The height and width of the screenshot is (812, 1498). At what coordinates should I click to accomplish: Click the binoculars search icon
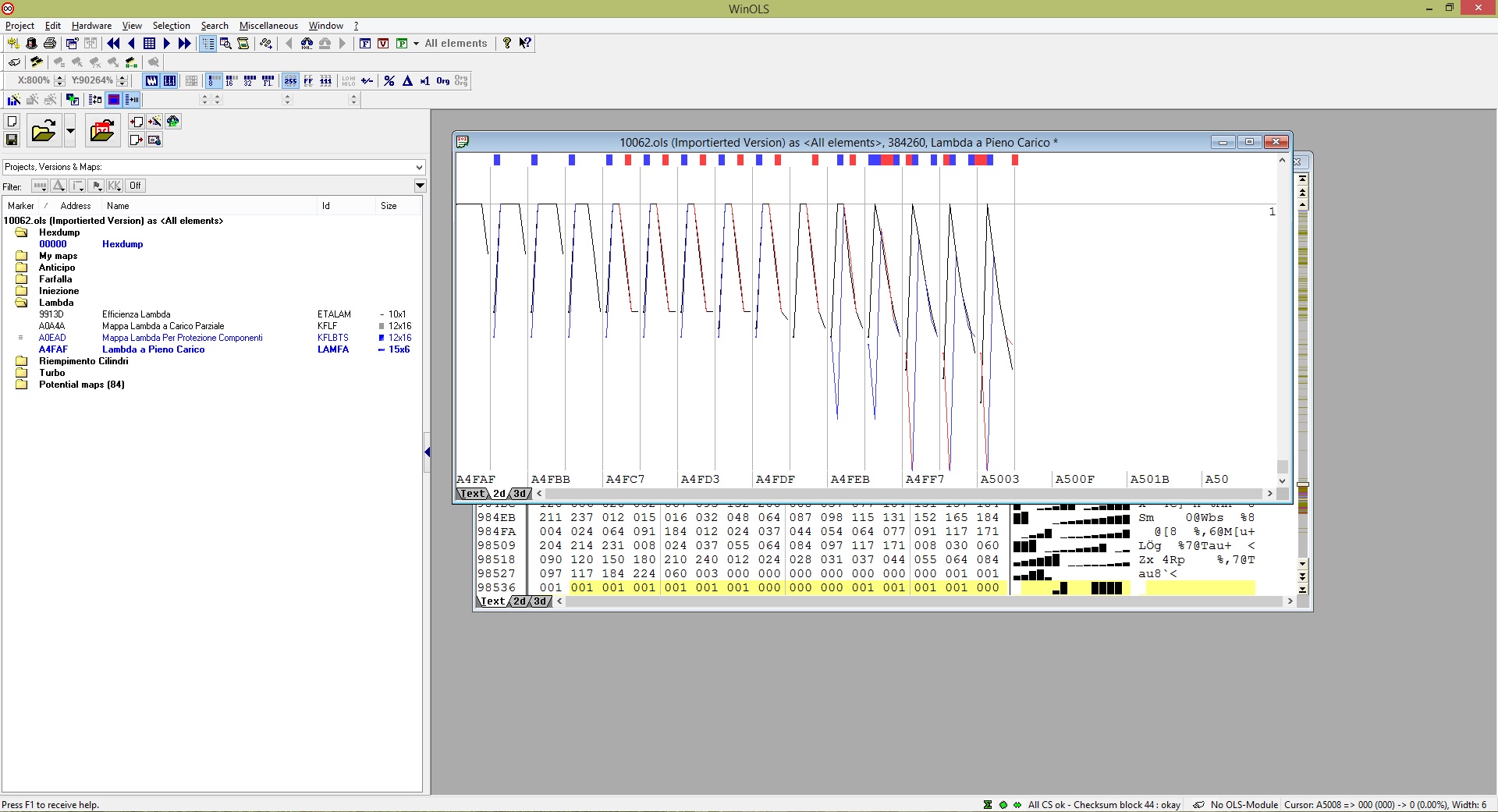click(307, 44)
